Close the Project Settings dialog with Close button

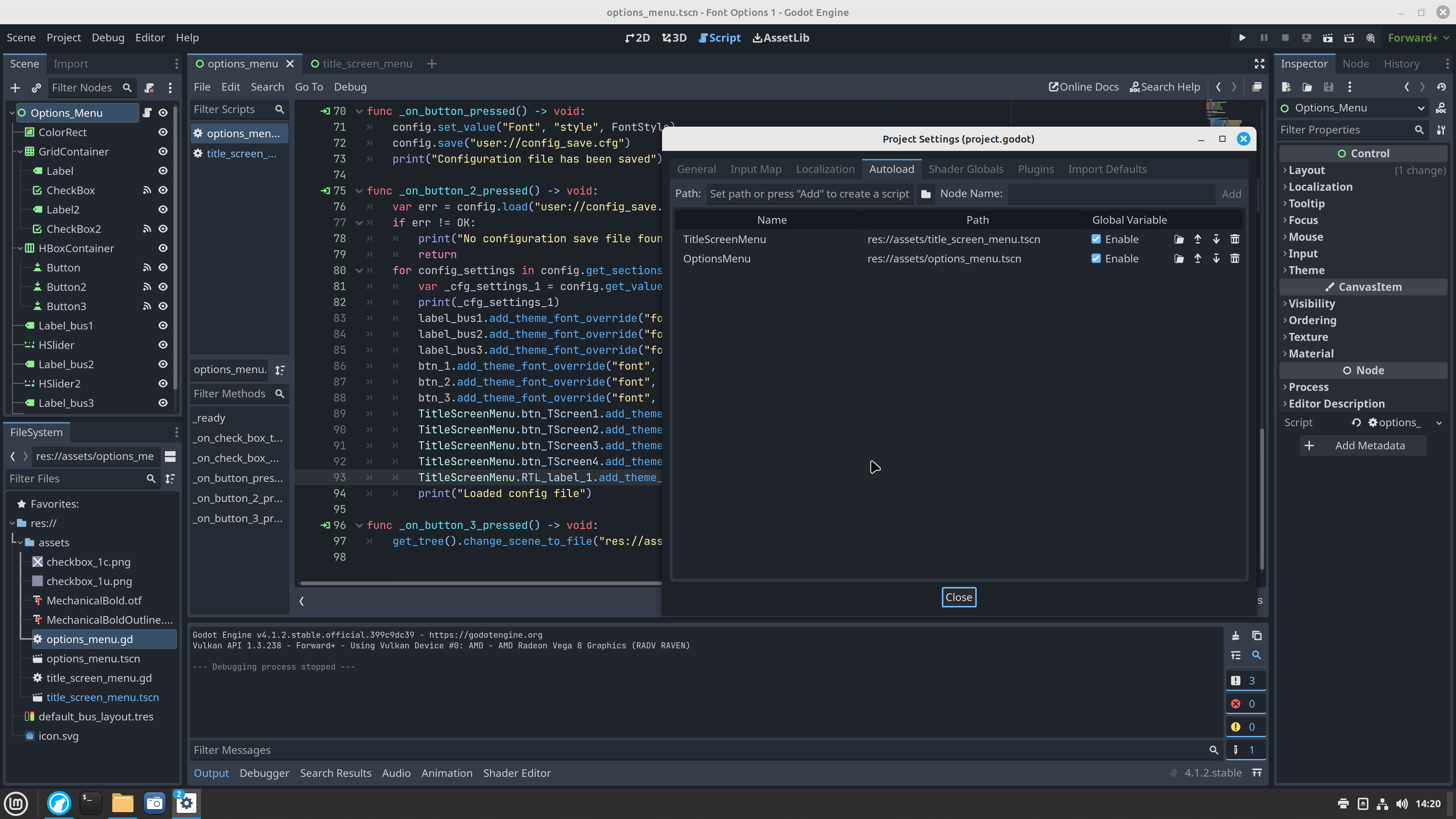click(959, 598)
